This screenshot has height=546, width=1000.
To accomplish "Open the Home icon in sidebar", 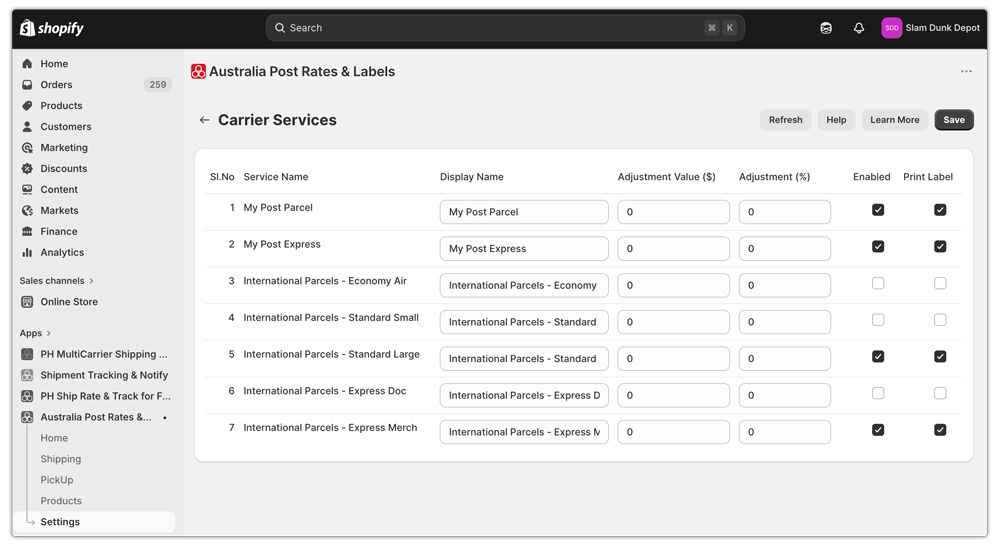I will click(27, 64).
